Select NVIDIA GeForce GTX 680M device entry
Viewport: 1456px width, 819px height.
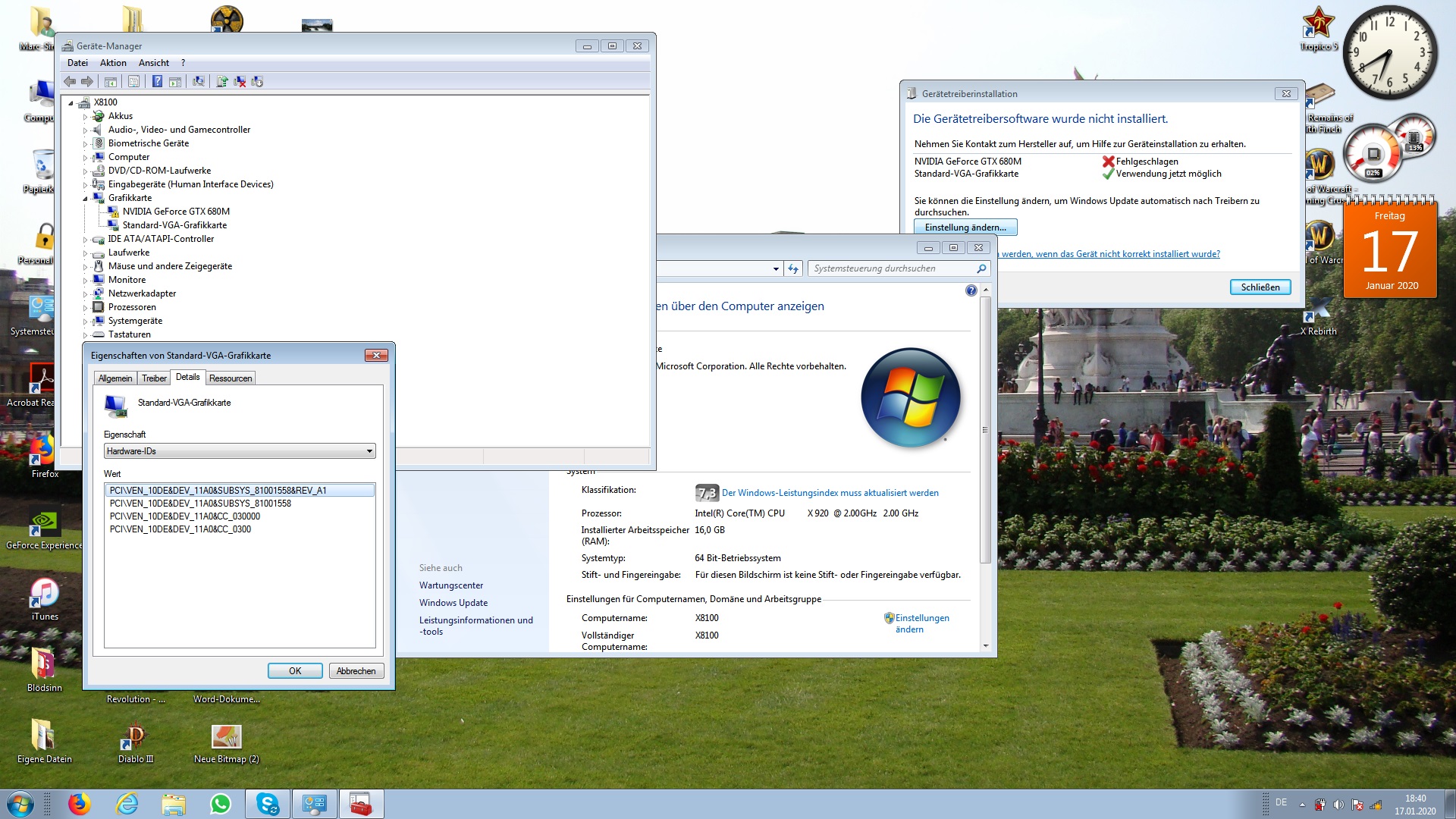click(x=176, y=212)
